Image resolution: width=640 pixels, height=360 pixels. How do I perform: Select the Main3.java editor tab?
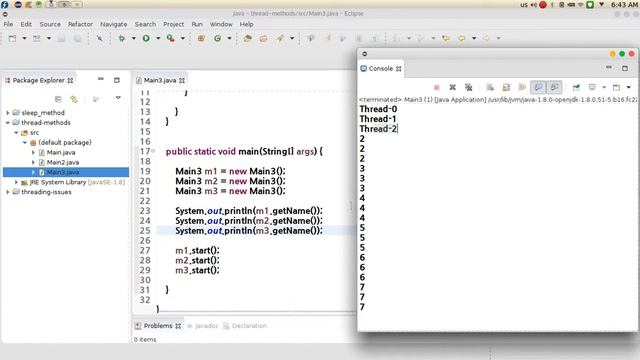point(160,80)
